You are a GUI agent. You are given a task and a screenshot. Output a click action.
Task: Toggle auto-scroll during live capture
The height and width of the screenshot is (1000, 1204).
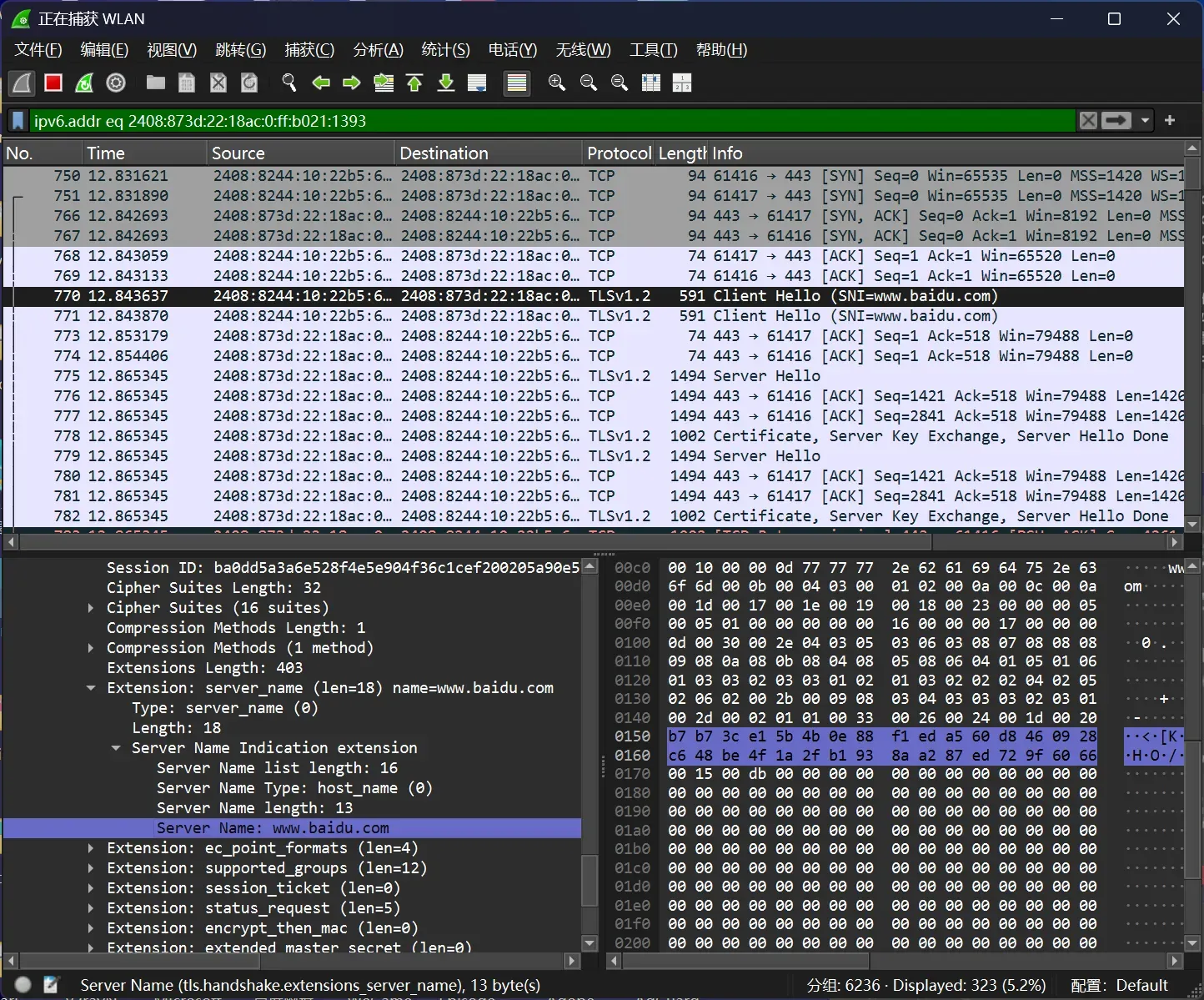tap(477, 83)
